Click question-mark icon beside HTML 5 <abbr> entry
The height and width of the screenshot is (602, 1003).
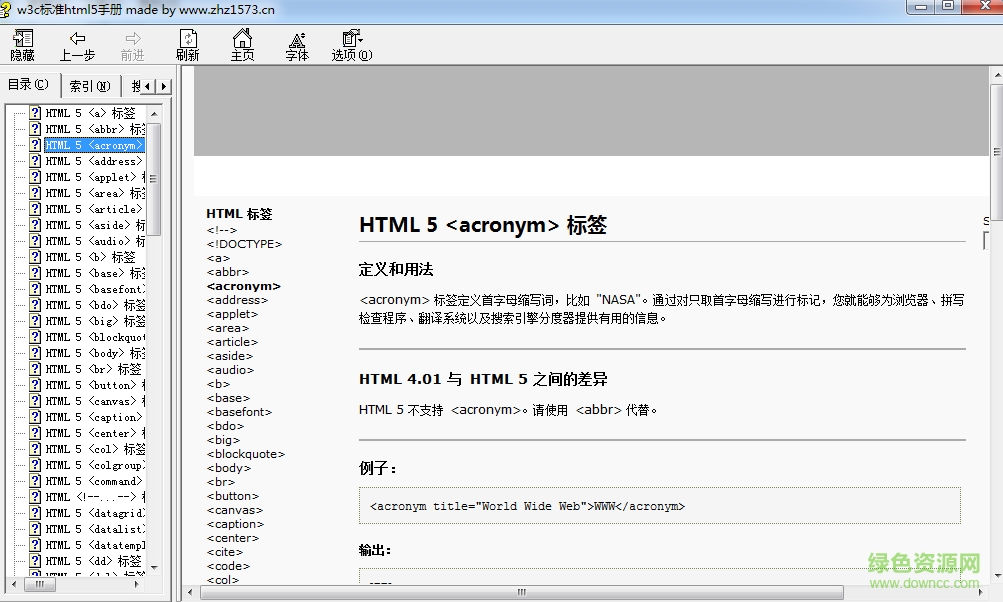click(35, 128)
